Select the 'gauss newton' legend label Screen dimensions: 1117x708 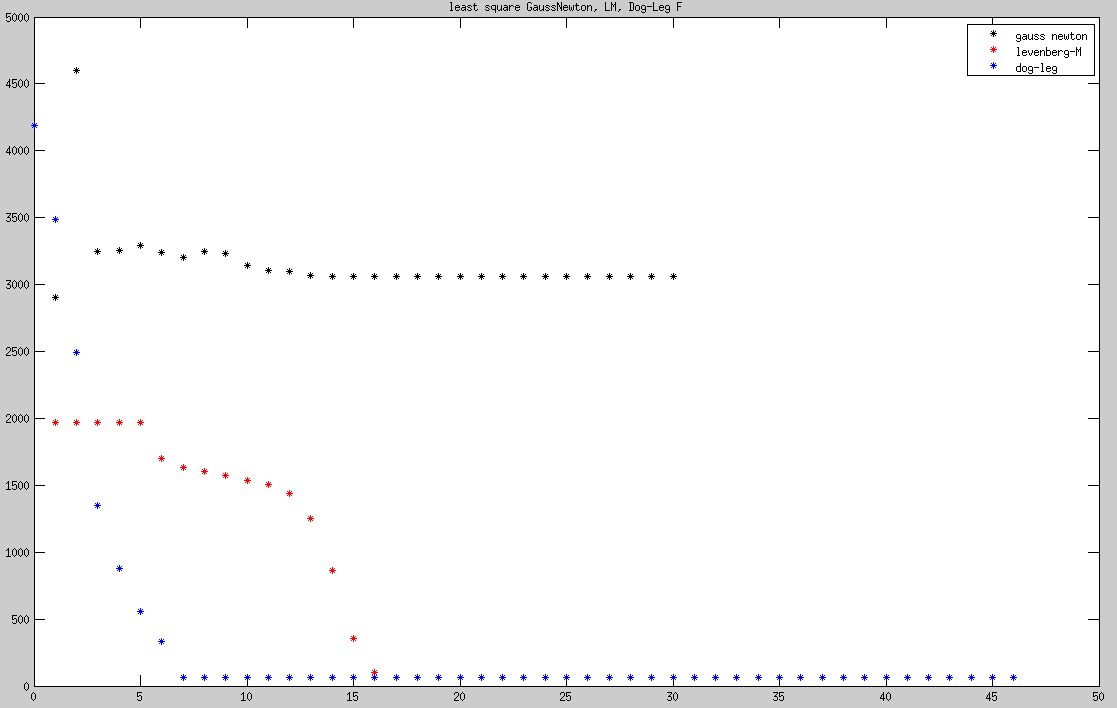click(1051, 36)
